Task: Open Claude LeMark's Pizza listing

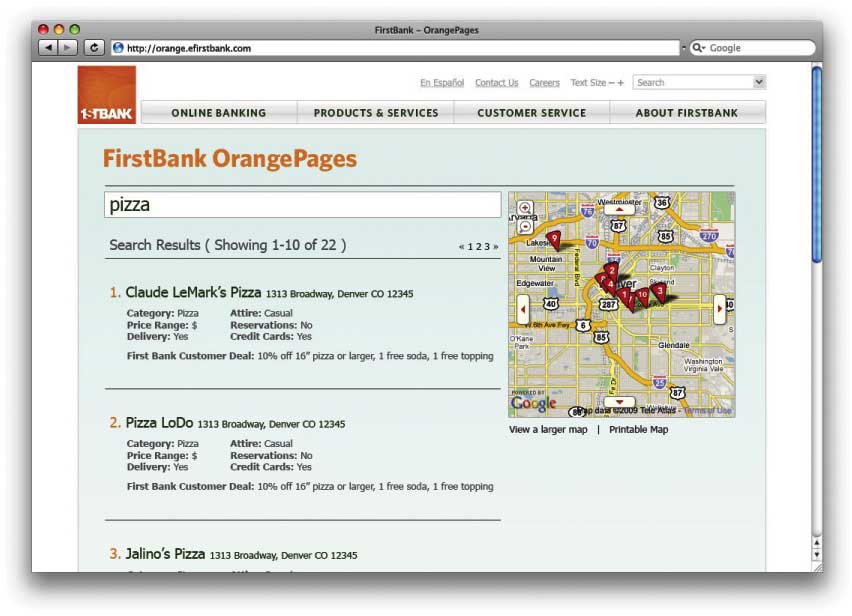Action: click(x=193, y=292)
